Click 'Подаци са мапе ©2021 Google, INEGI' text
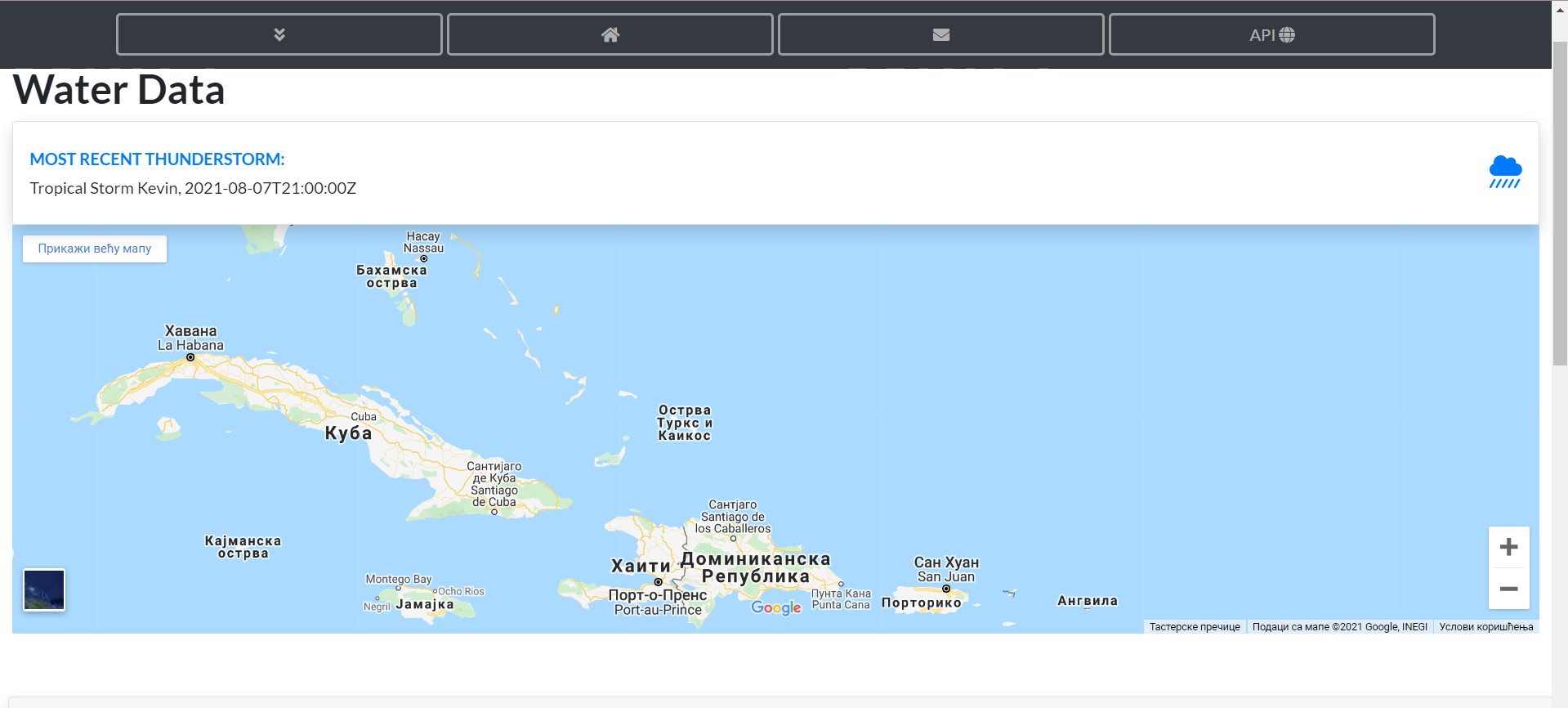Viewport: 1568px width, 708px height. tap(1340, 627)
